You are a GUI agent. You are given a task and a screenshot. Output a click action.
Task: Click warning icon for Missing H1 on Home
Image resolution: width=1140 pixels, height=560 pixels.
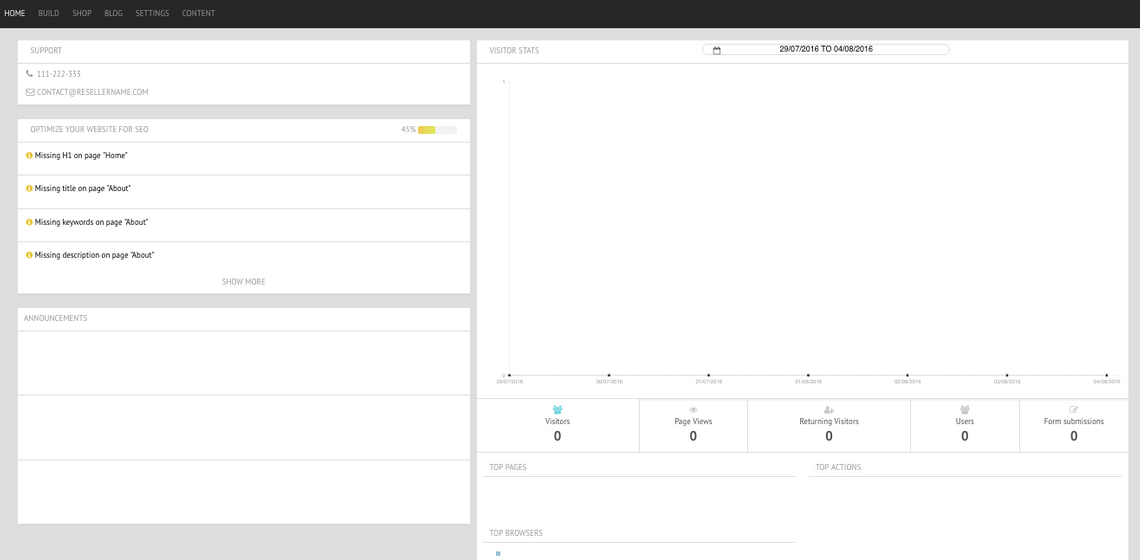pos(29,156)
